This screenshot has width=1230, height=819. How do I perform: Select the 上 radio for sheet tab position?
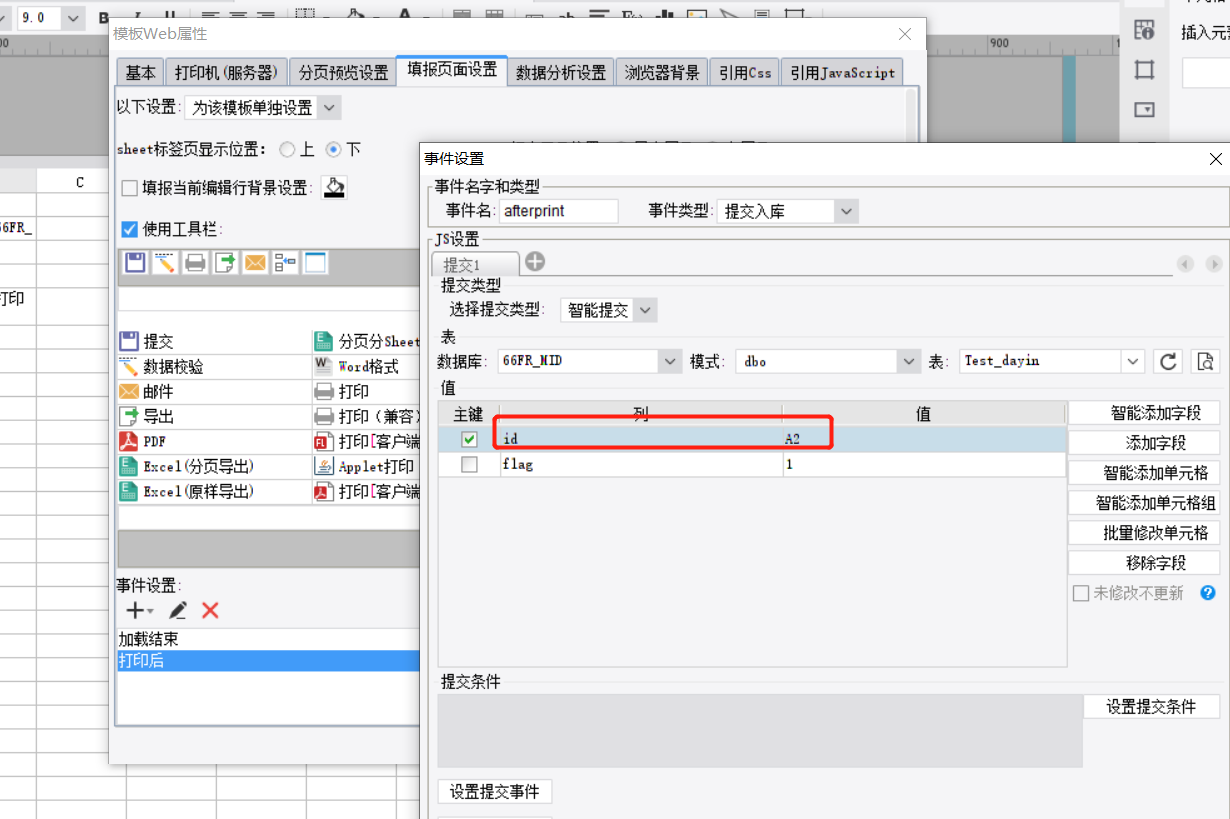coord(288,149)
